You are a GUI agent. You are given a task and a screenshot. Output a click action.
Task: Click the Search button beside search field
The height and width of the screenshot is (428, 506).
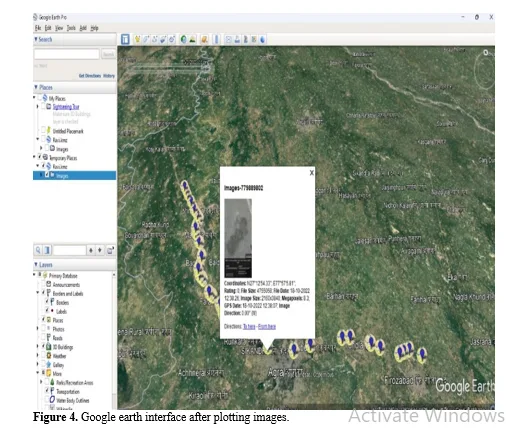point(108,54)
